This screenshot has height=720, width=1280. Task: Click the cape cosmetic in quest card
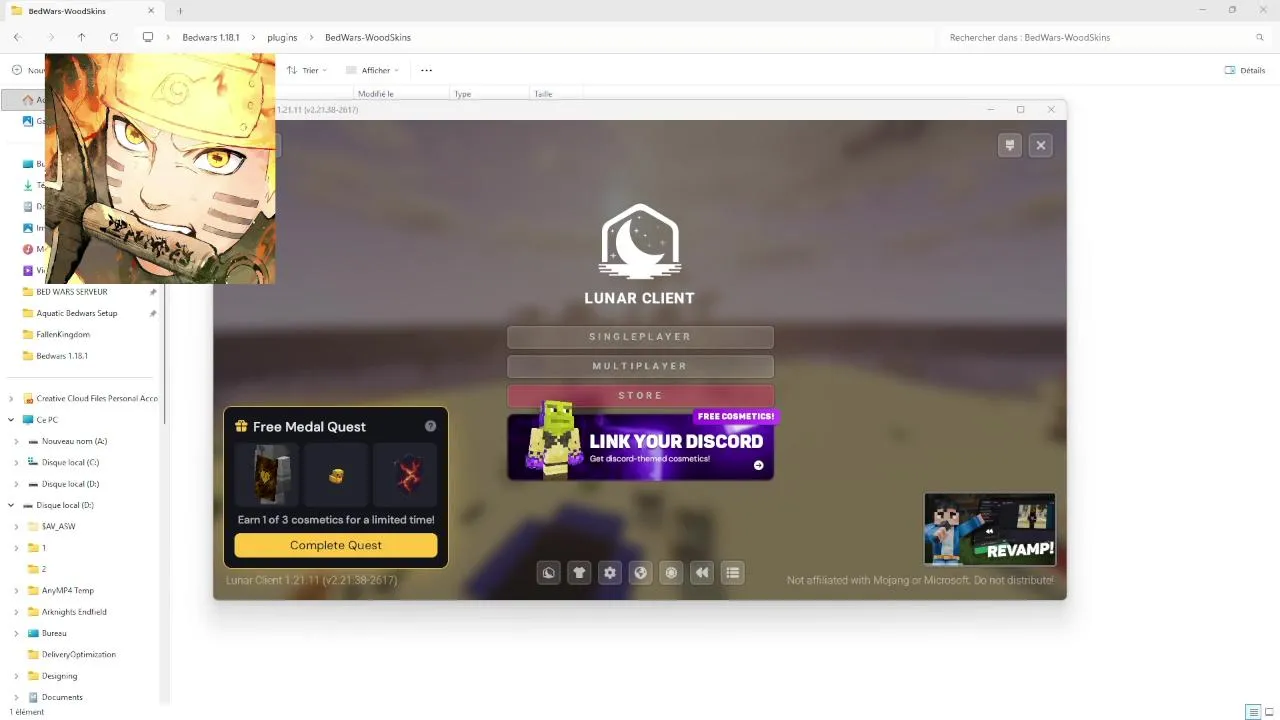[267, 475]
